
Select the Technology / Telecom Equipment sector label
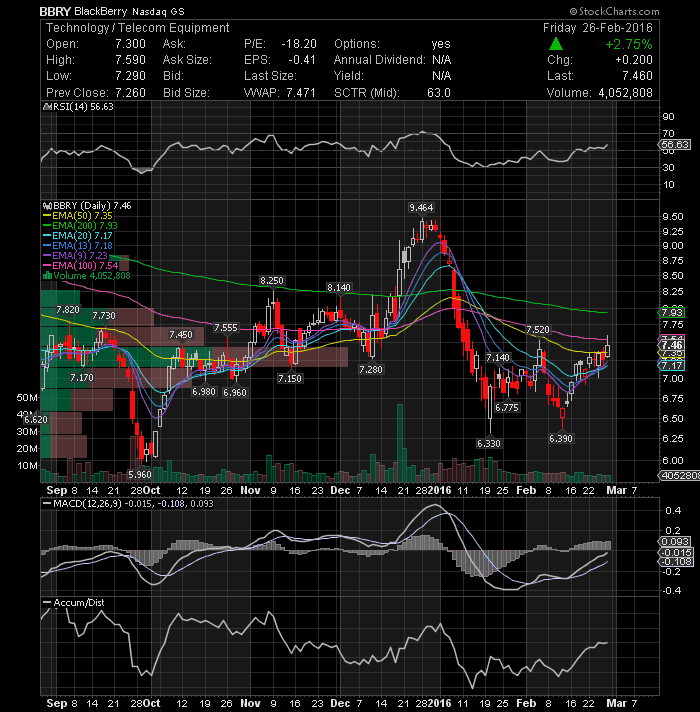(138, 28)
